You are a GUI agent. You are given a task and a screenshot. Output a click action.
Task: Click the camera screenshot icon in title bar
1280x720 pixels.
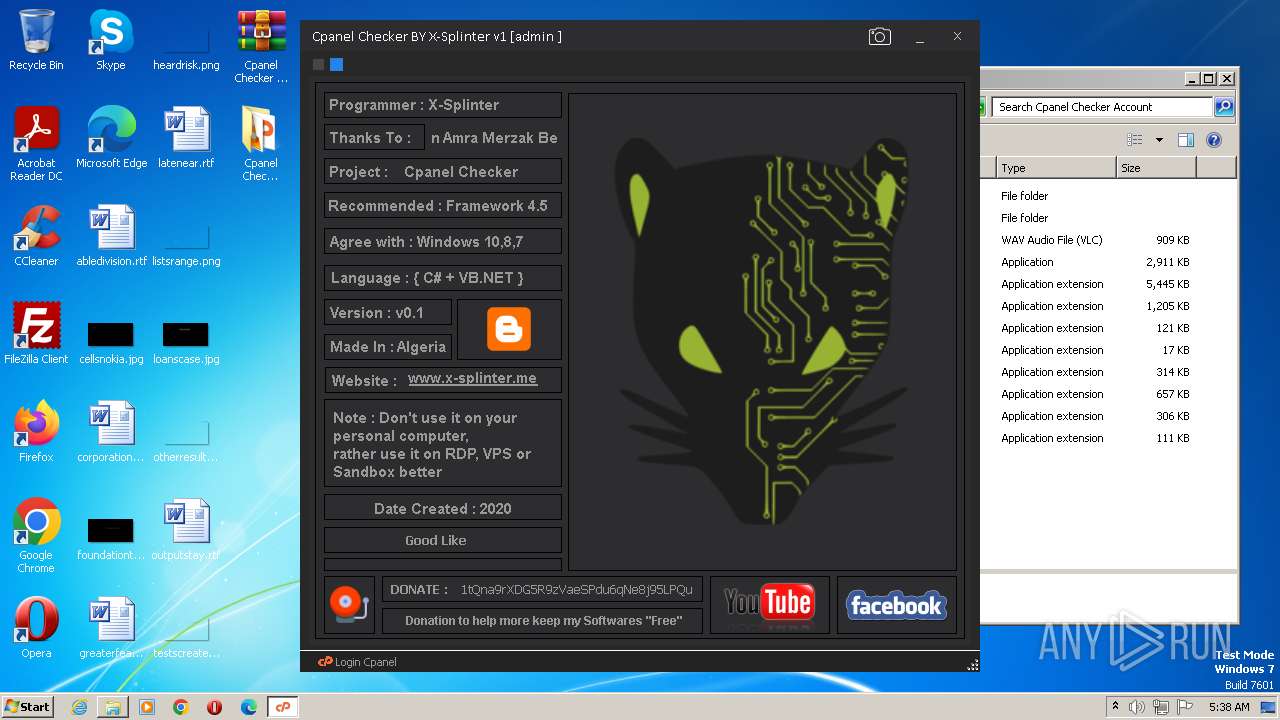tap(879, 37)
